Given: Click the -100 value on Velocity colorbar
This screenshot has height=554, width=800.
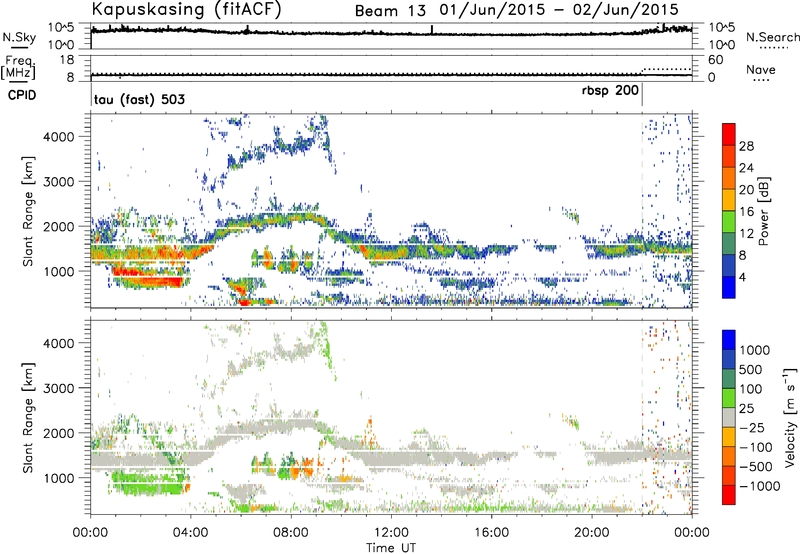Looking at the screenshot, I should tap(756, 447).
